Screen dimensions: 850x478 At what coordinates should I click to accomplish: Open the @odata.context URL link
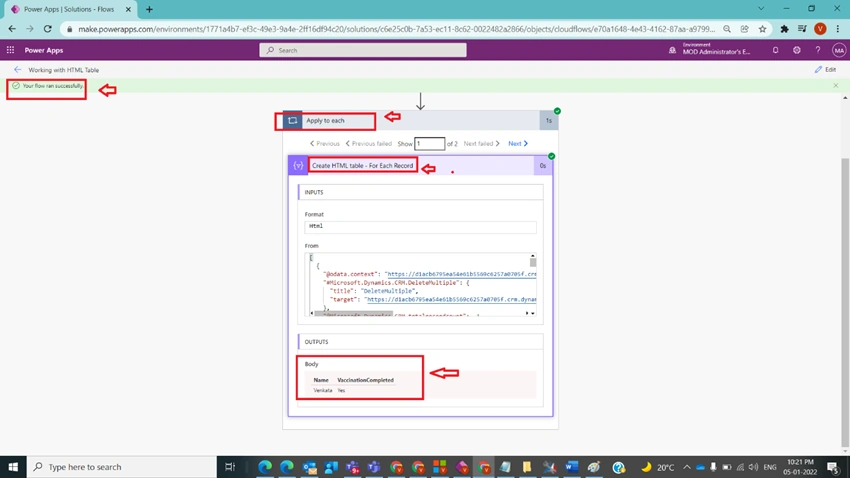pyautogui.click(x=461, y=274)
